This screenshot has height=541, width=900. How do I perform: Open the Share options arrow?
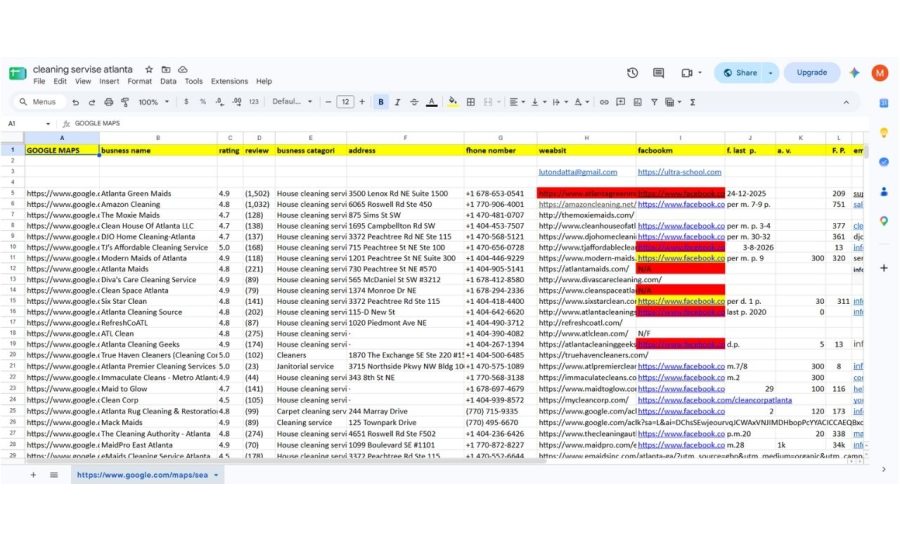(x=770, y=73)
